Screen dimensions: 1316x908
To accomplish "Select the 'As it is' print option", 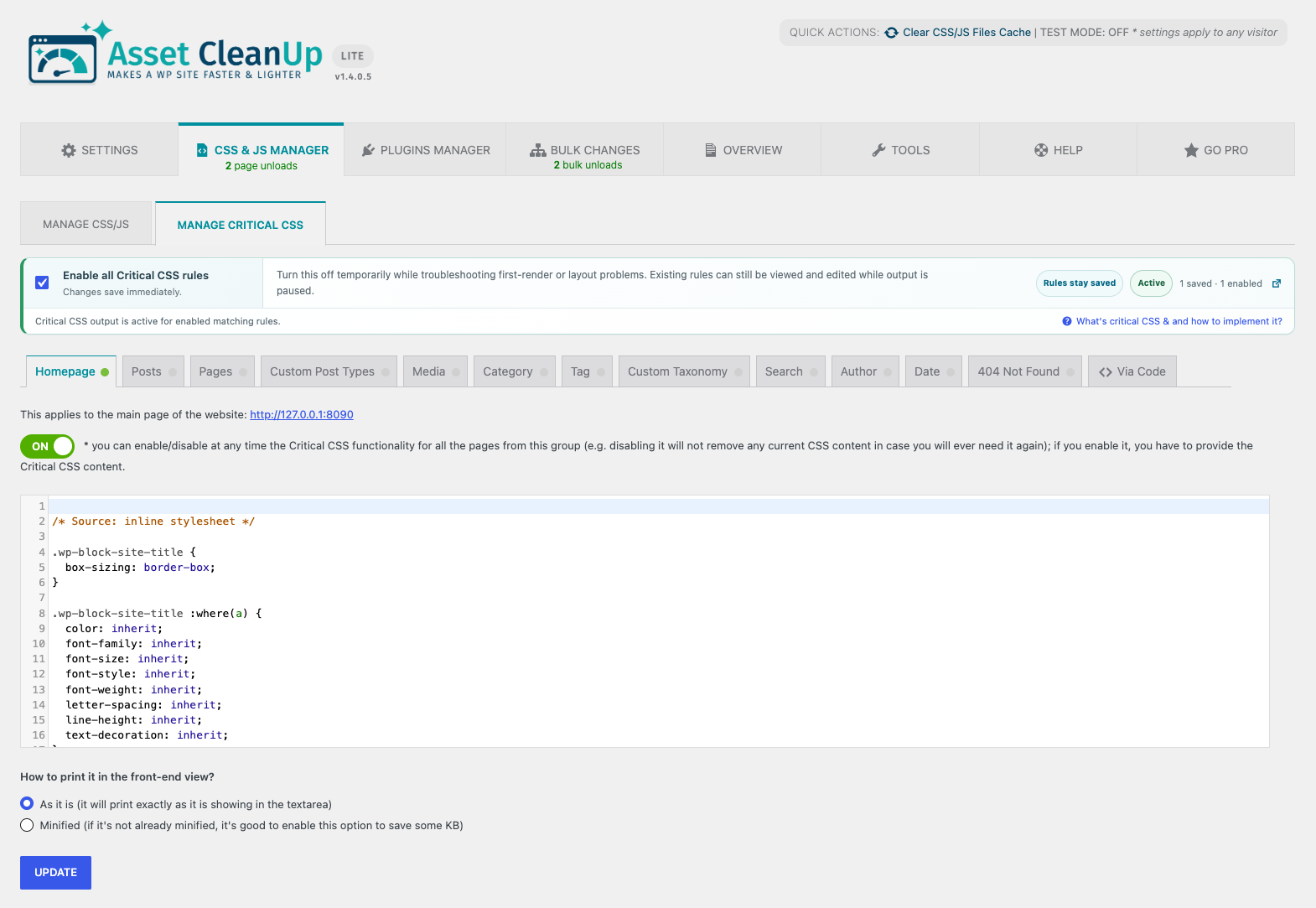I will coord(27,803).
